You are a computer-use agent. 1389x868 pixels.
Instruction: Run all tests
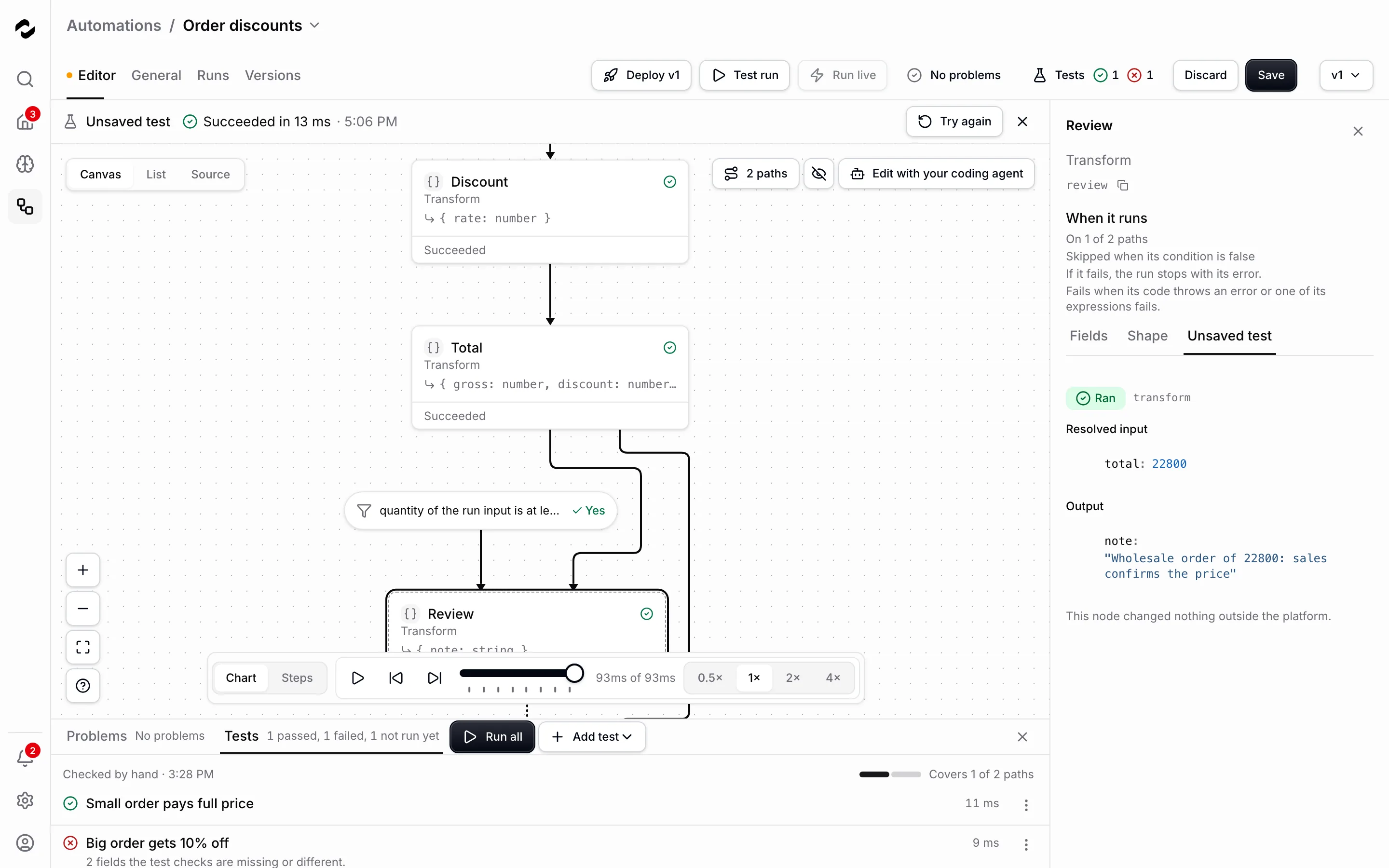click(492, 736)
